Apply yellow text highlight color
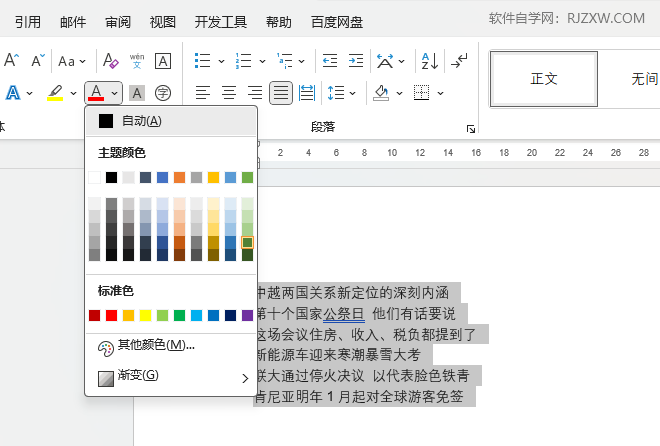The width and height of the screenshot is (660, 446). click(x=55, y=93)
